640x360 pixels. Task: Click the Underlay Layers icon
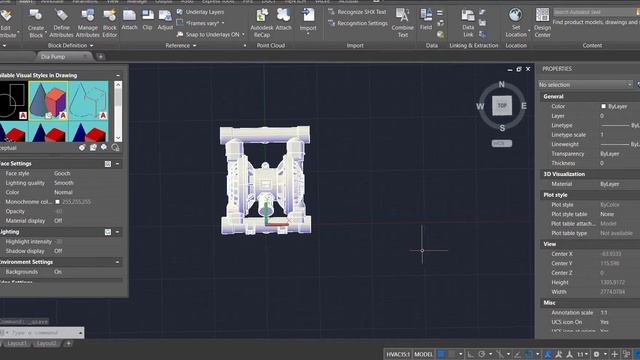(x=180, y=12)
